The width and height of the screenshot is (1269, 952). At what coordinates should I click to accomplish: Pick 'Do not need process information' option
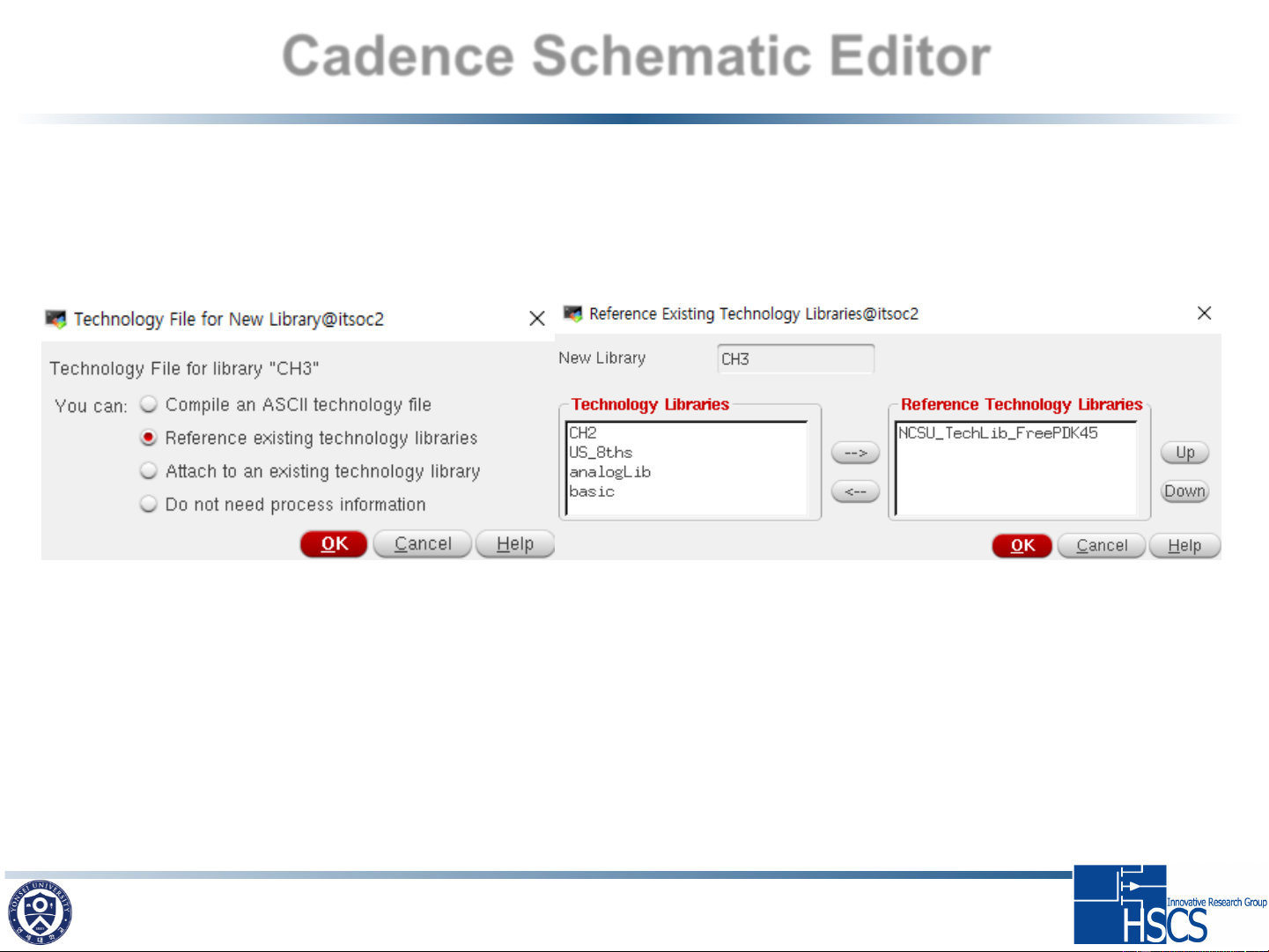(149, 505)
